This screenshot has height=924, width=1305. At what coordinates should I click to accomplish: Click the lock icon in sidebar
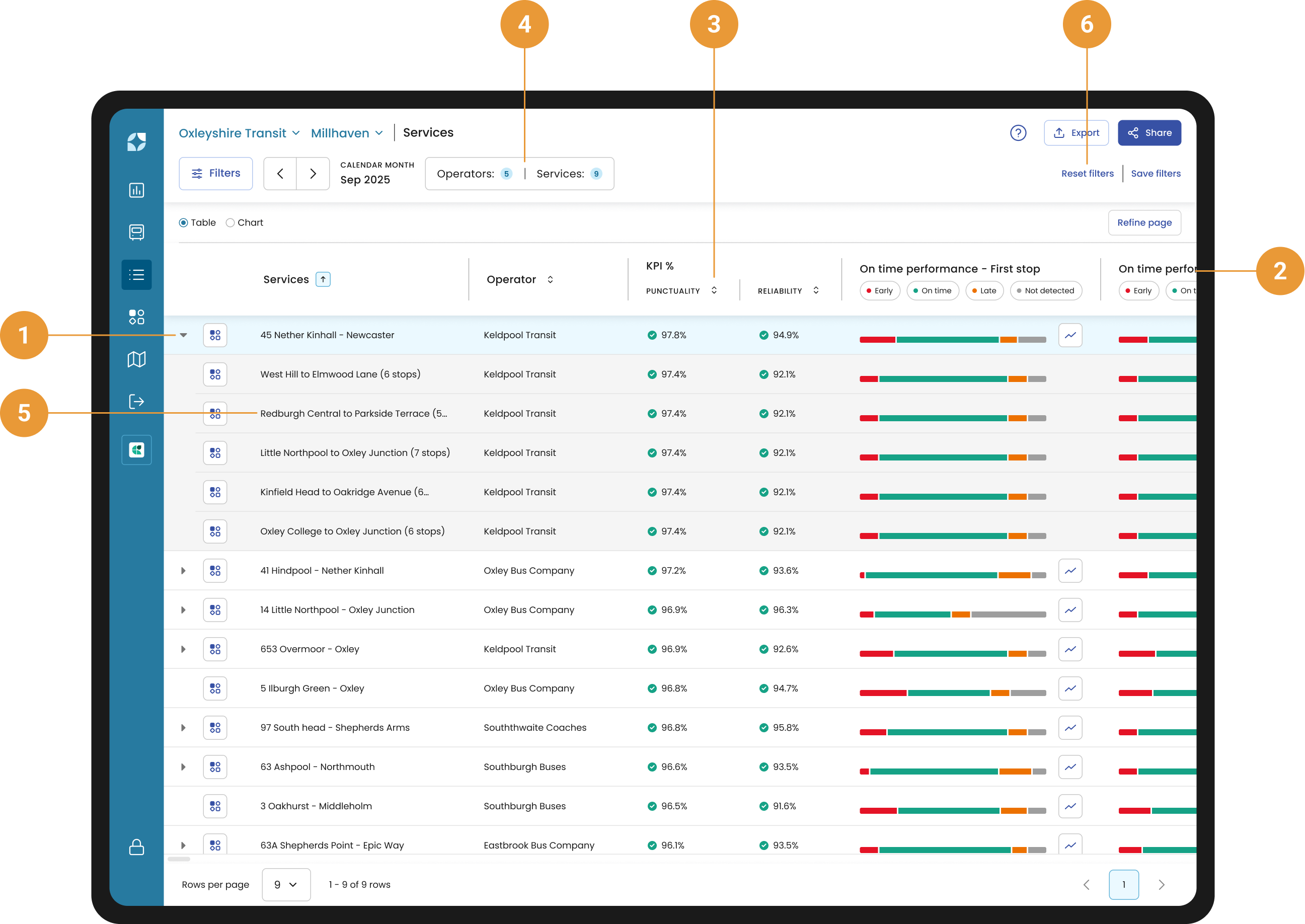[x=136, y=846]
